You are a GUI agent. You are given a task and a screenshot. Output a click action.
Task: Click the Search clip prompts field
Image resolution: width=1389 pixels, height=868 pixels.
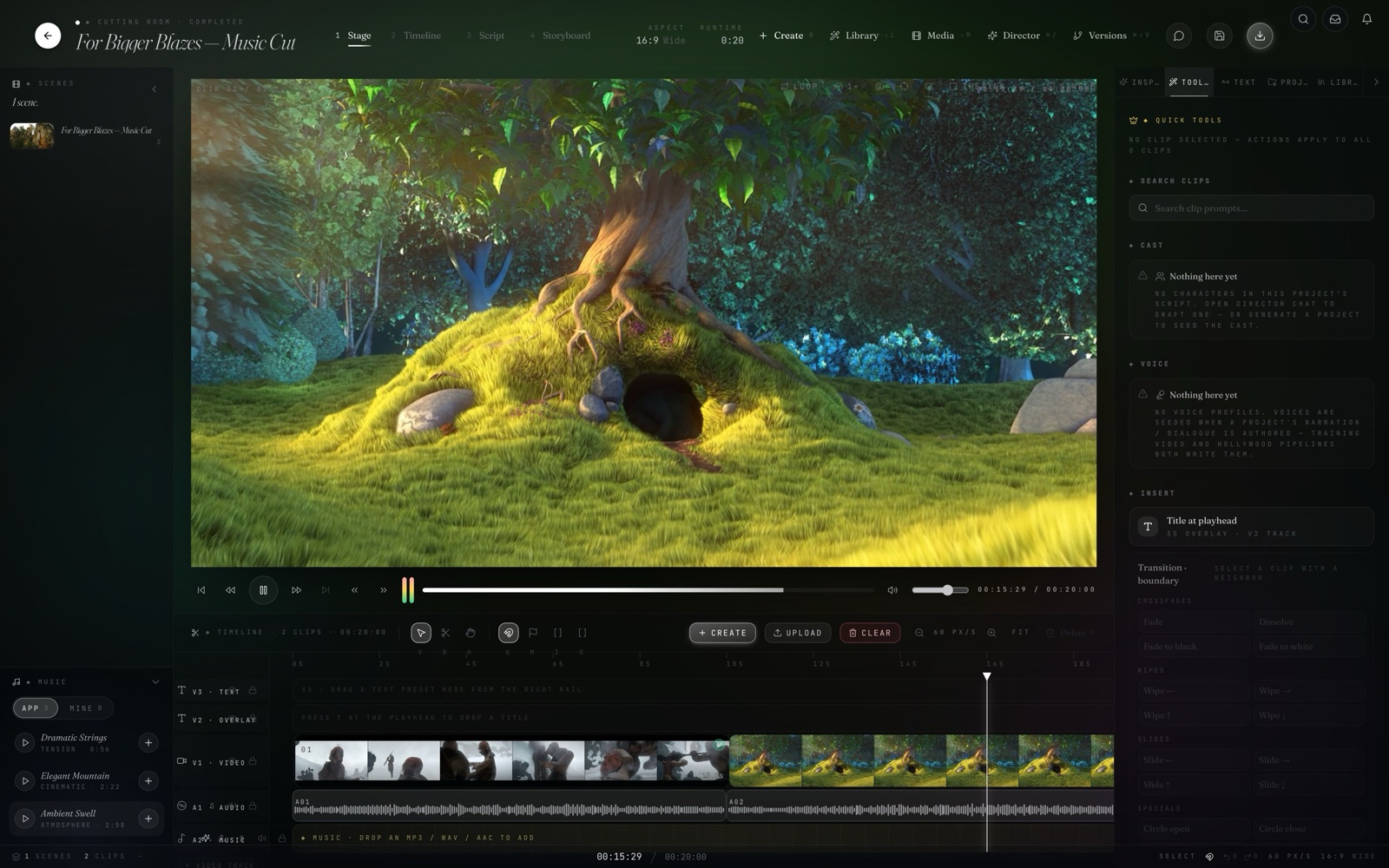click(x=1251, y=208)
